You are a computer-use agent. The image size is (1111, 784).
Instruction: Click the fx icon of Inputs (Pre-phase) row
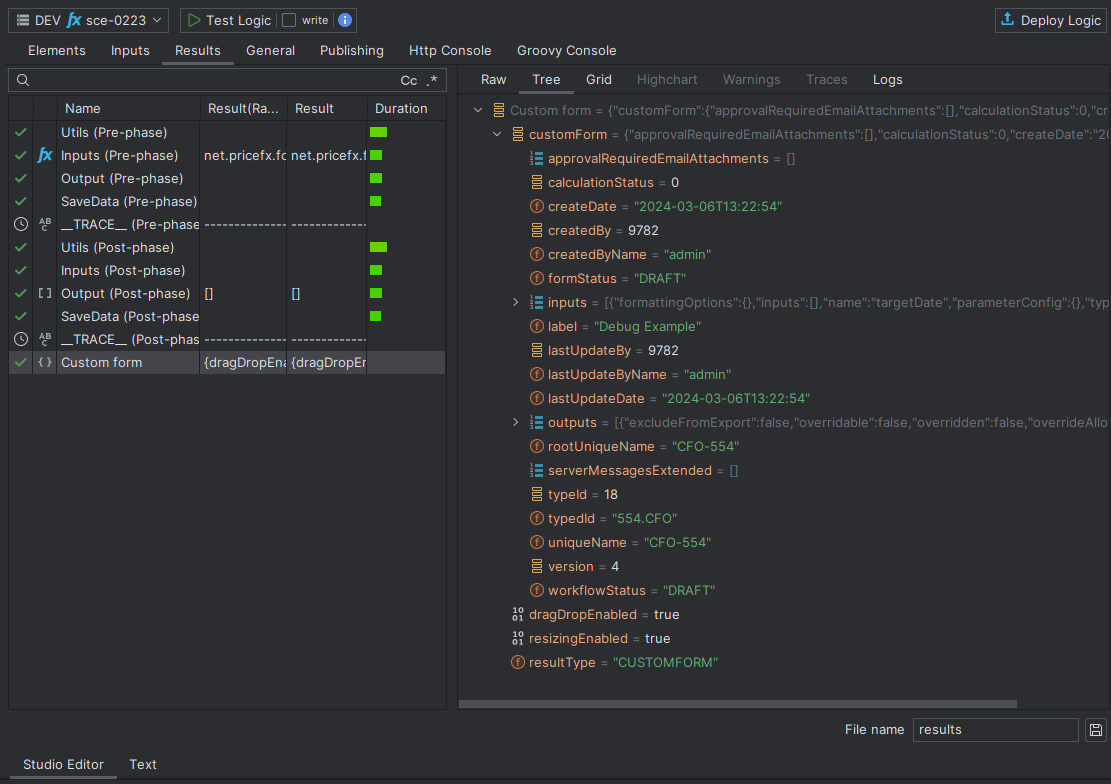tap(45, 155)
